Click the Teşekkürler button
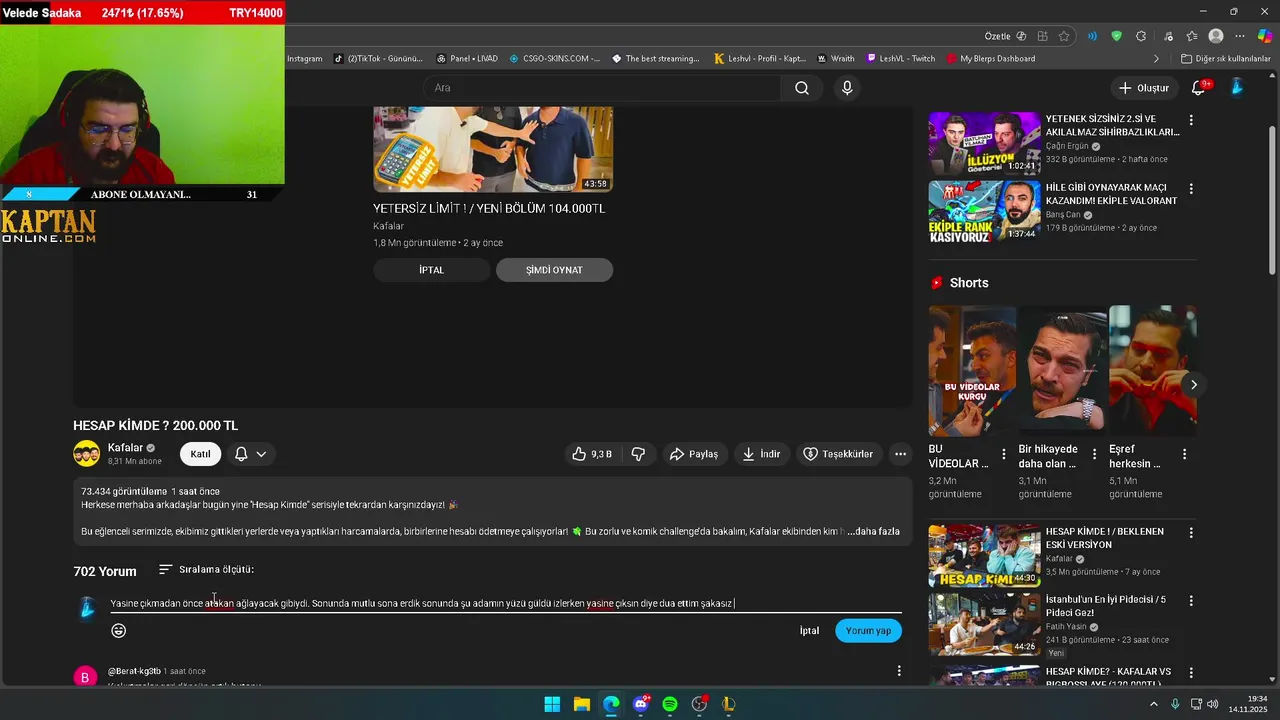 click(x=838, y=454)
